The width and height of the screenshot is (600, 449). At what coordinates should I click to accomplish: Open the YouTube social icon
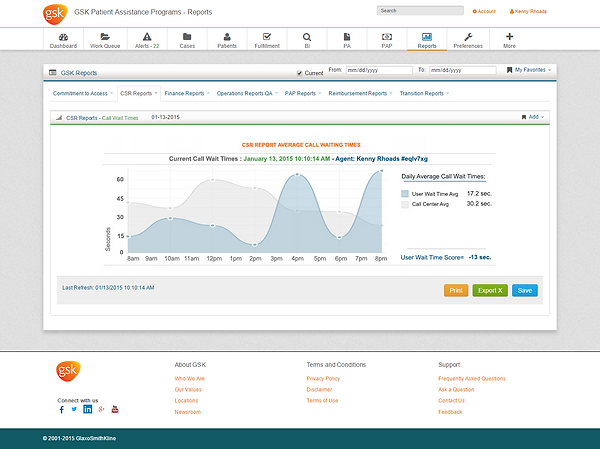pos(115,409)
